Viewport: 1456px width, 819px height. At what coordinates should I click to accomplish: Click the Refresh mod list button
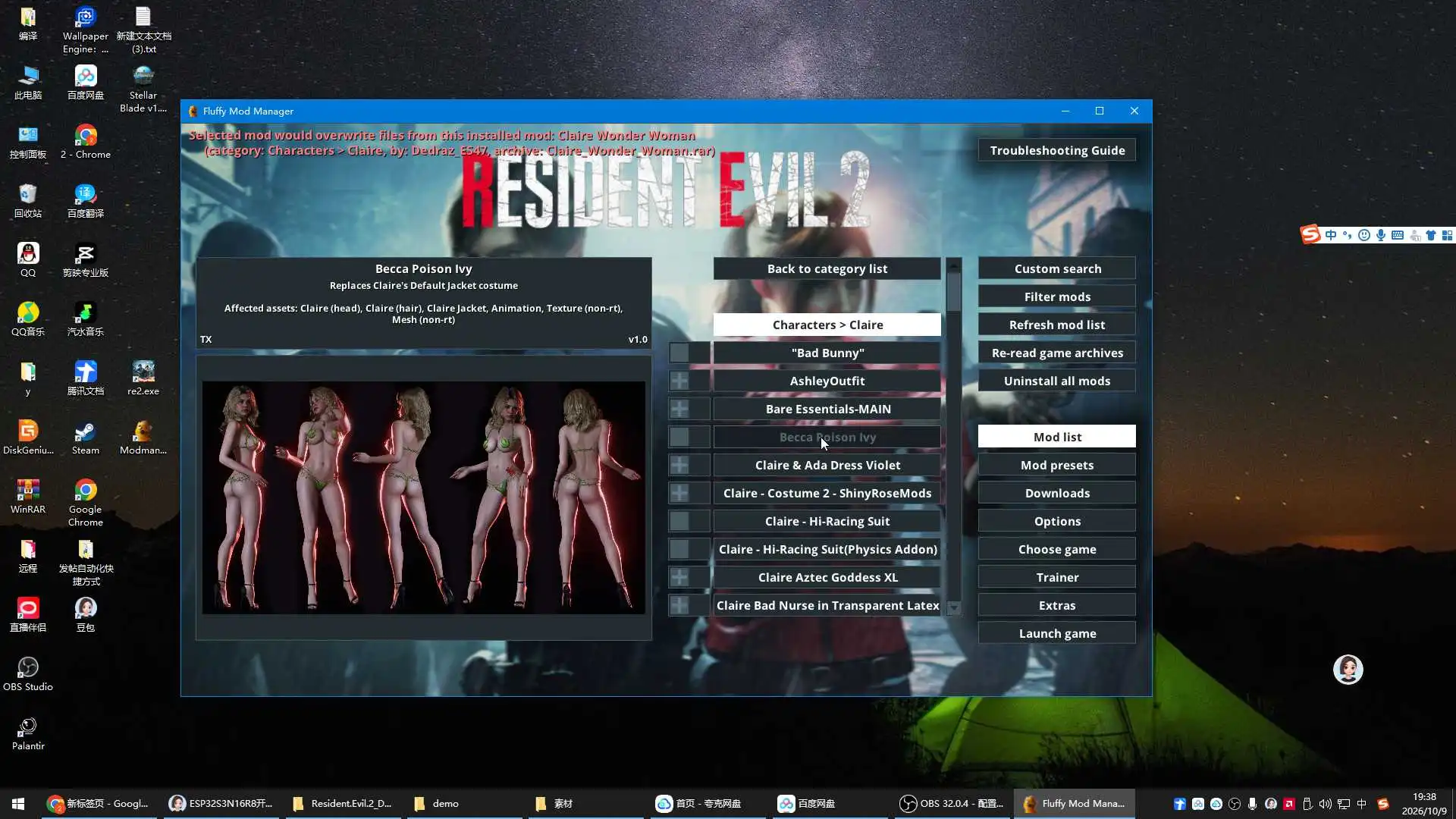1057,325
